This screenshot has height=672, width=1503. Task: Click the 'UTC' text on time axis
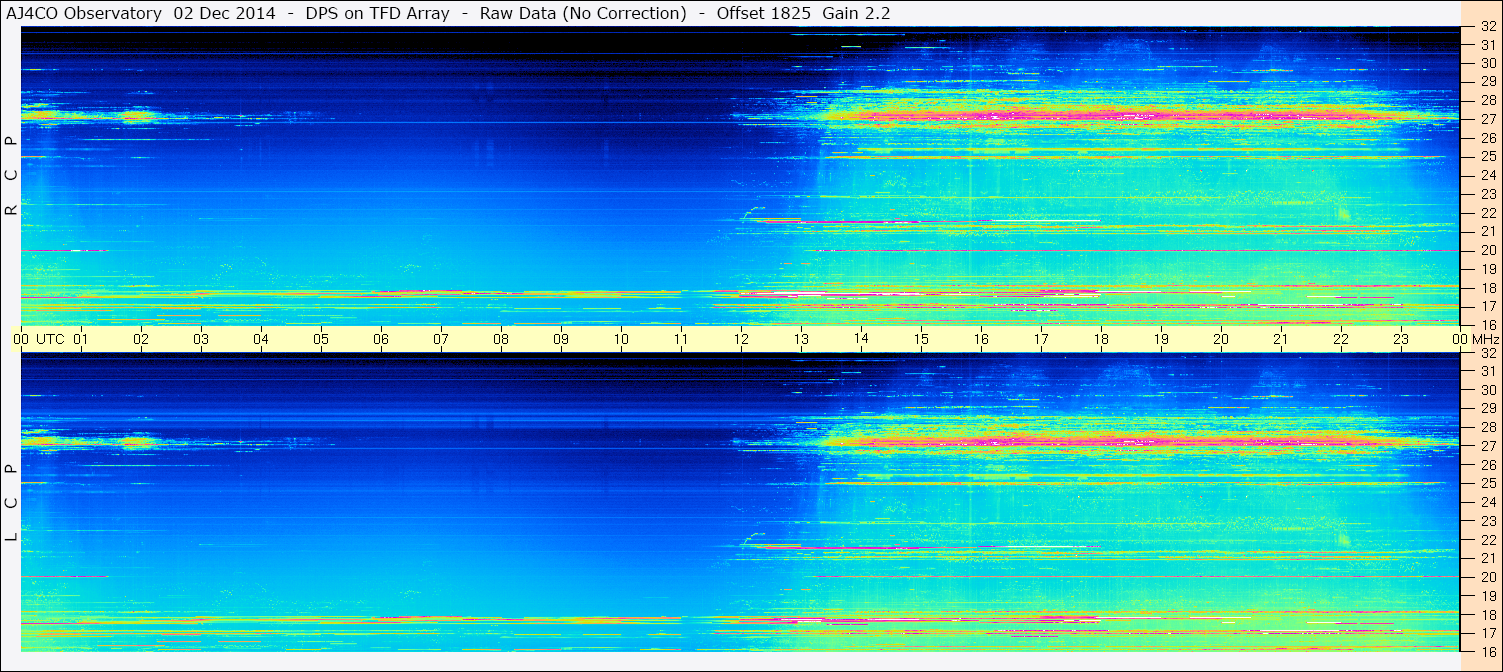50,339
